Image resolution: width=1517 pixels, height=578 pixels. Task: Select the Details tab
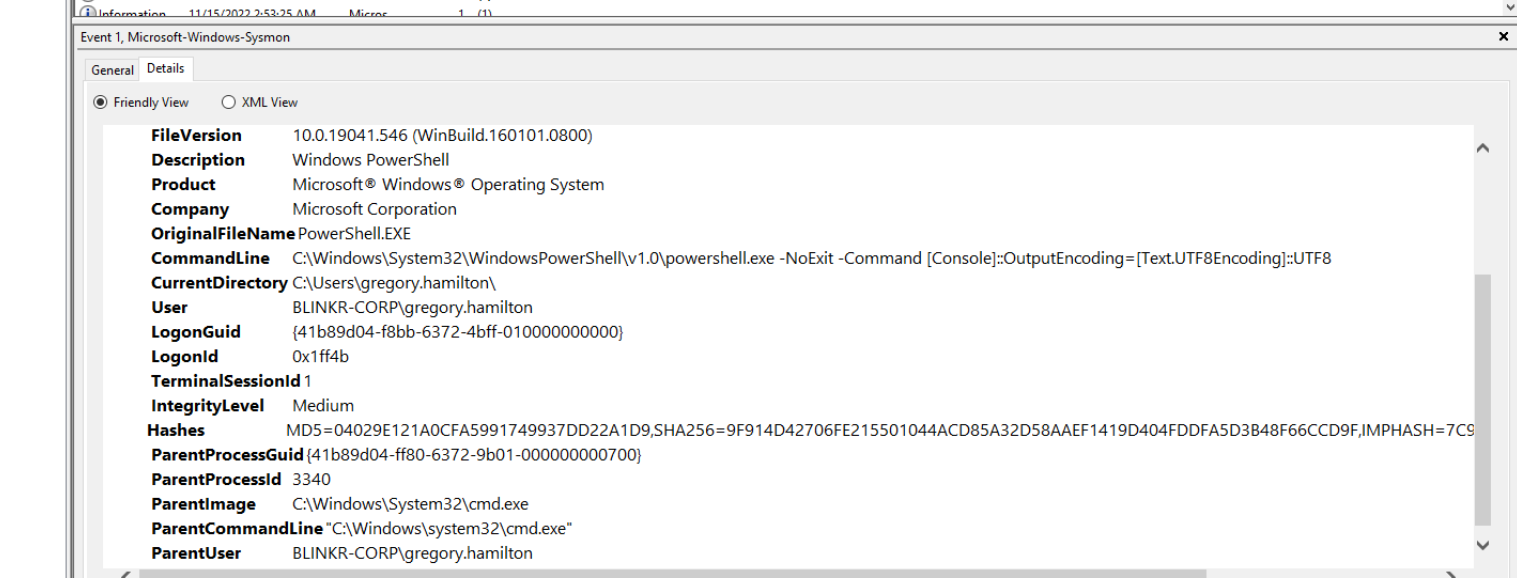click(x=165, y=69)
